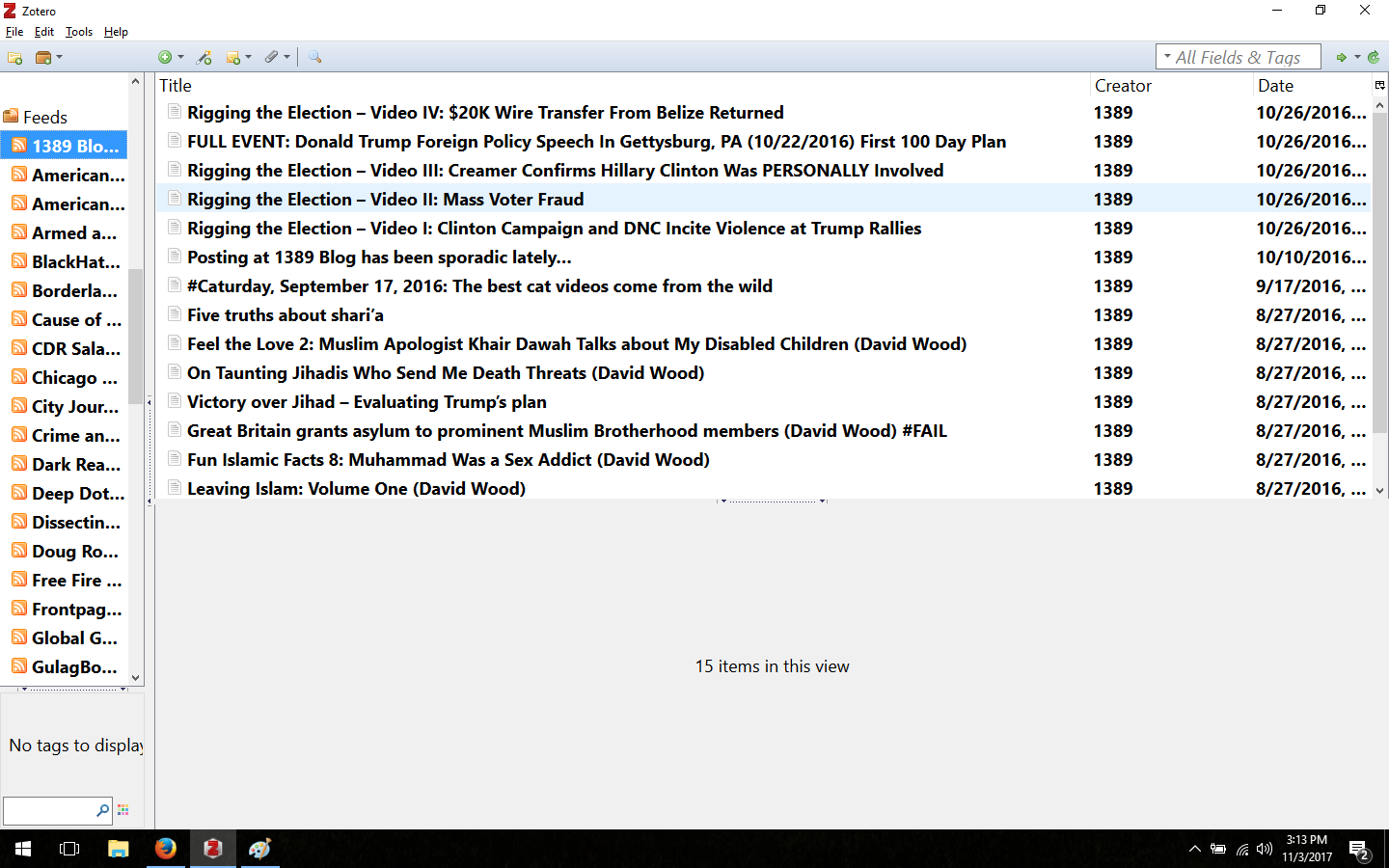
Task: Open the column picker icon beside Date
Action: pyautogui.click(x=1379, y=86)
